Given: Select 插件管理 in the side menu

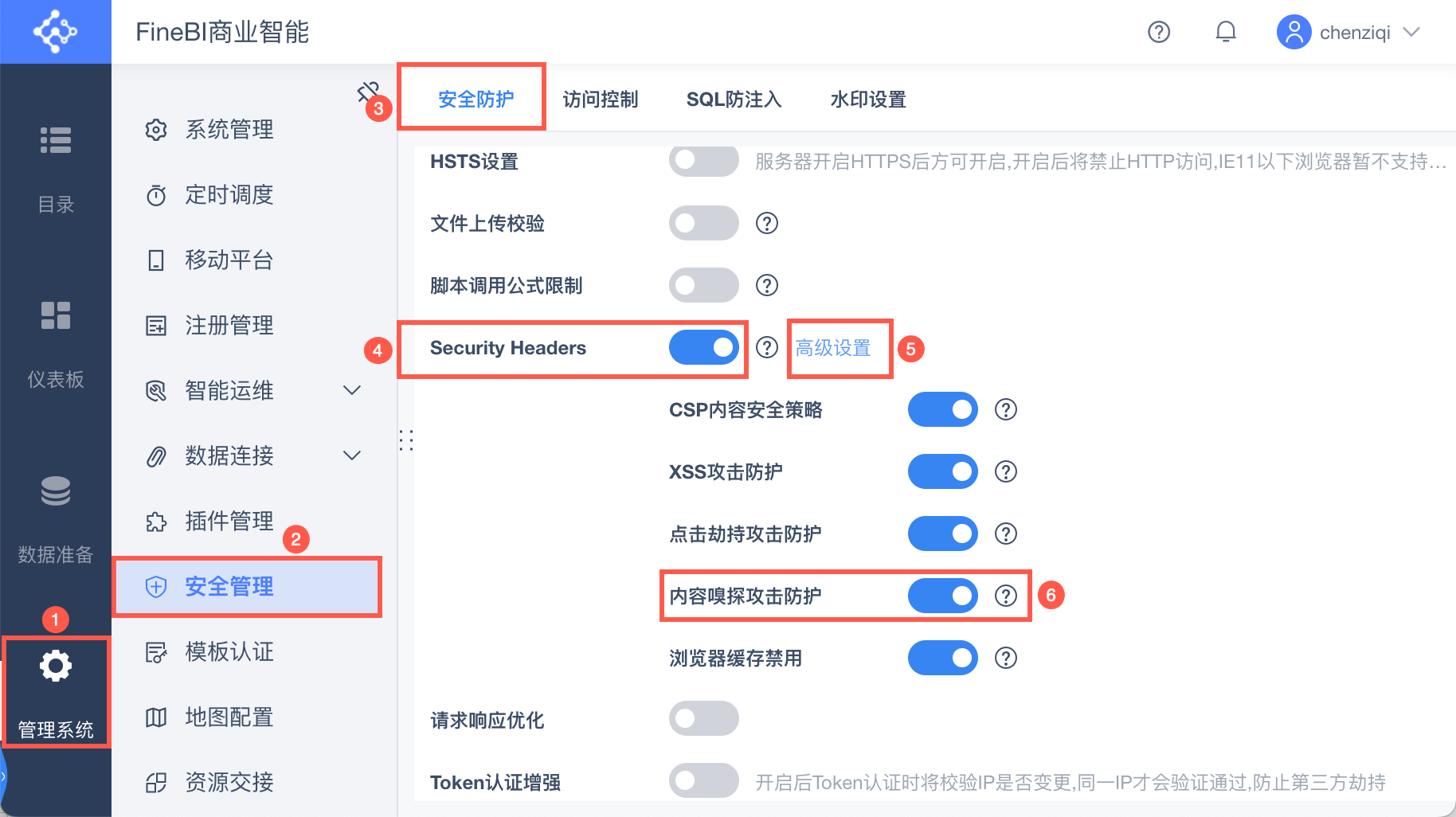Looking at the screenshot, I should coord(229,521).
